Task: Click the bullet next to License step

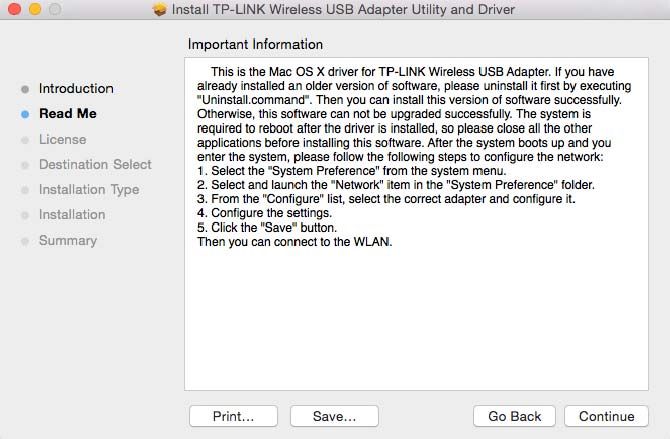Action: point(25,140)
